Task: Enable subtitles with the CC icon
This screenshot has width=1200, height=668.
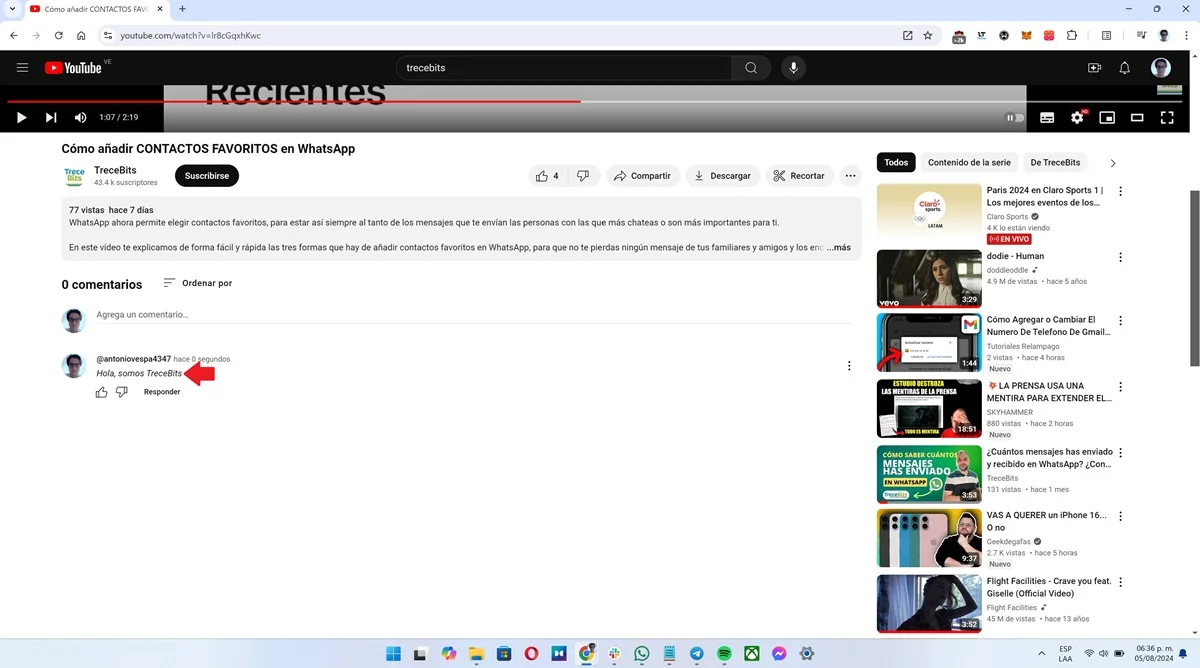Action: [x=1046, y=117]
